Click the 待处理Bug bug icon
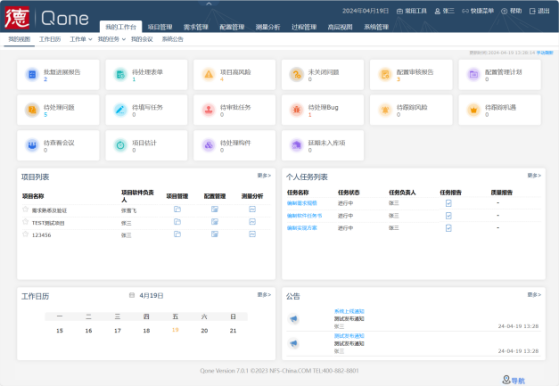Image resolution: width=559 pixels, height=386 pixels. pyautogui.click(x=297, y=110)
